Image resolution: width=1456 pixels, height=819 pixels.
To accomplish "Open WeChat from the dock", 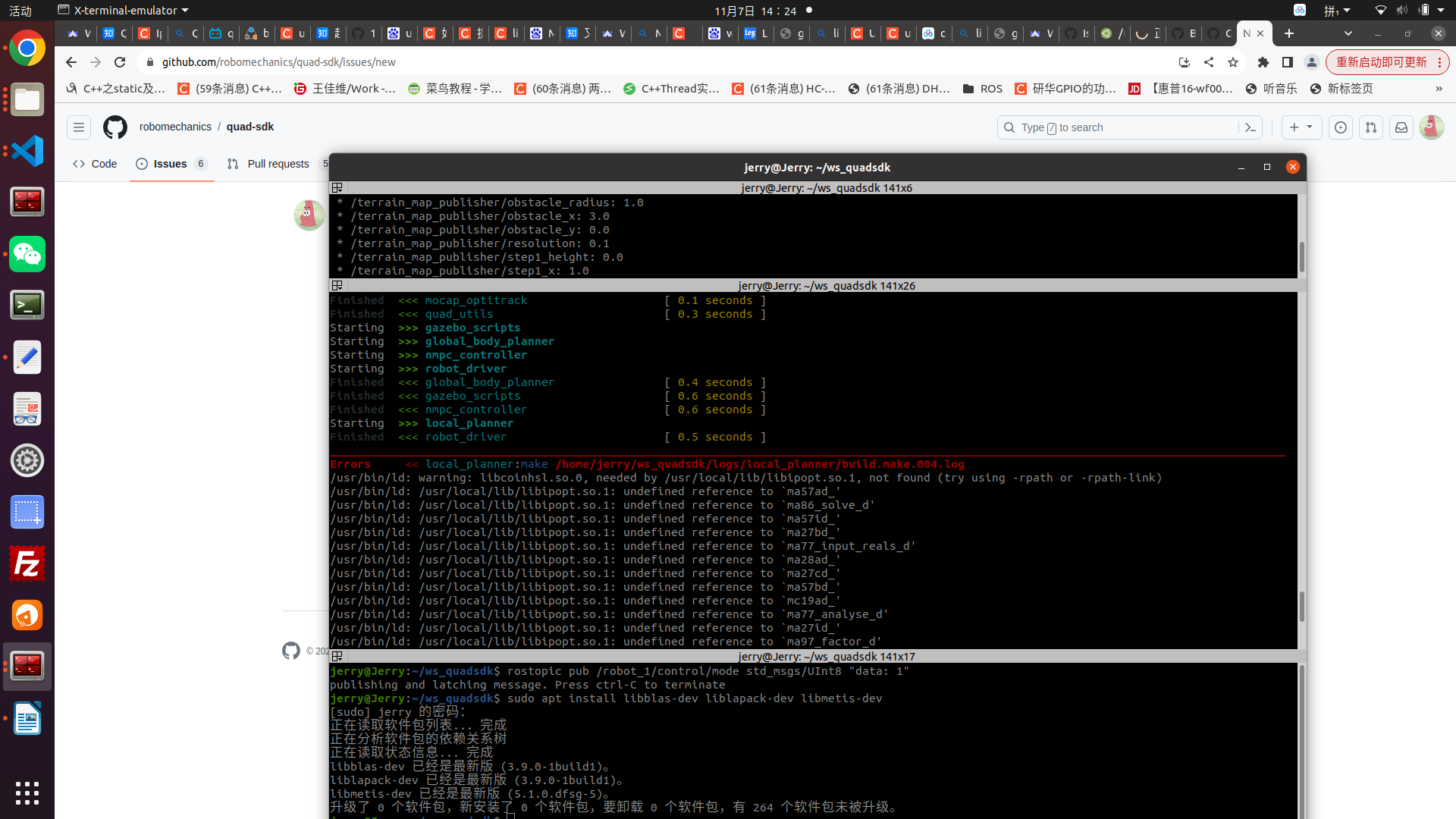I will pos(27,254).
